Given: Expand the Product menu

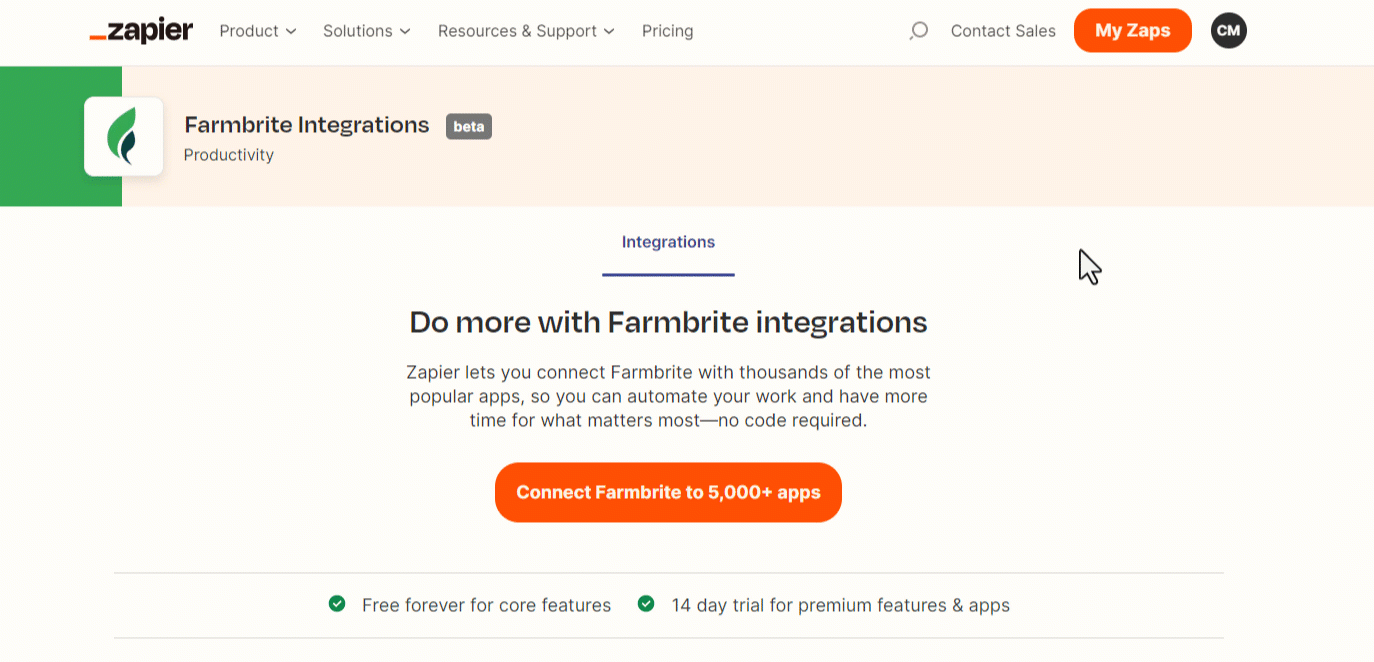Looking at the screenshot, I should point(258,31).
